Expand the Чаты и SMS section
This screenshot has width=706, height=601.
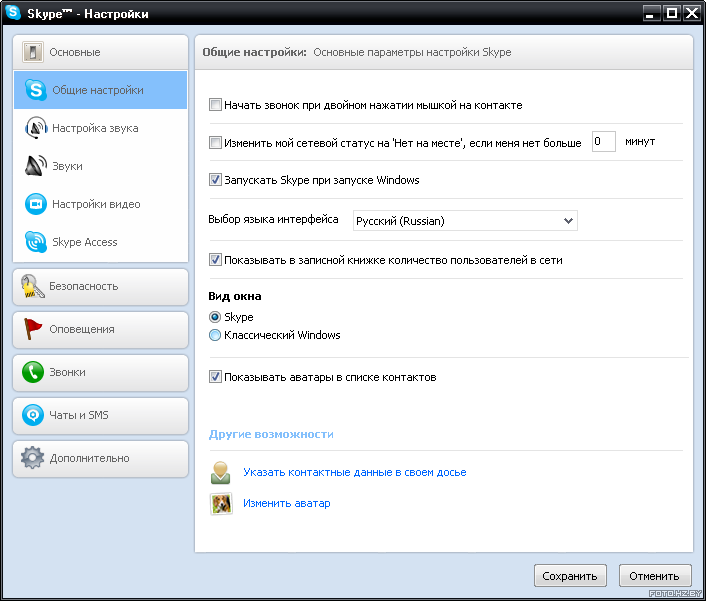coord(100,416)
